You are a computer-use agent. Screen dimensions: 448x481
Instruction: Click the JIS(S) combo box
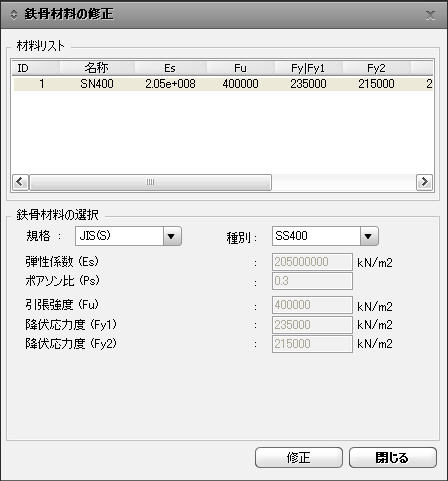click(128, 236)
